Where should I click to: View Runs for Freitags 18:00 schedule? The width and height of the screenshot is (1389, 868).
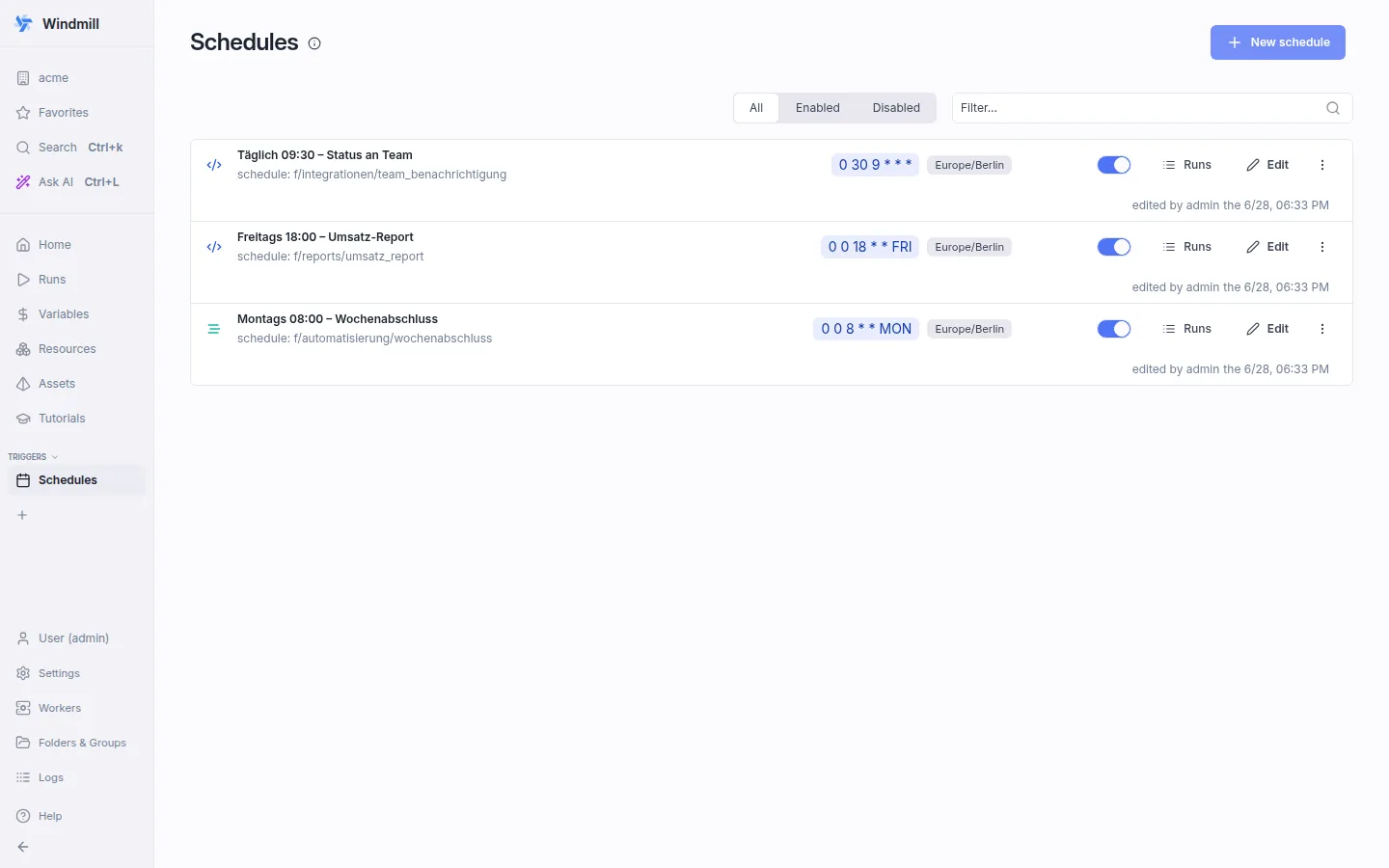[1187, 247]
